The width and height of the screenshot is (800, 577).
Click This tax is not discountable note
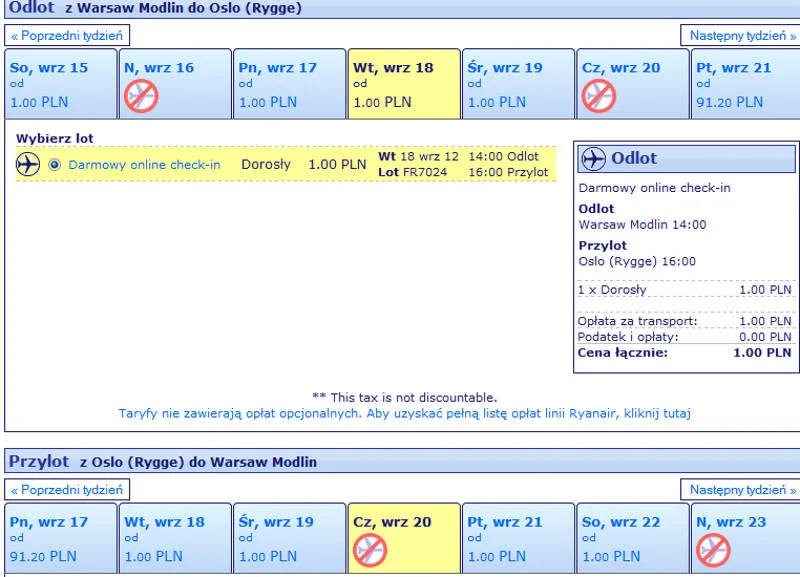click(x=405, y=397)
